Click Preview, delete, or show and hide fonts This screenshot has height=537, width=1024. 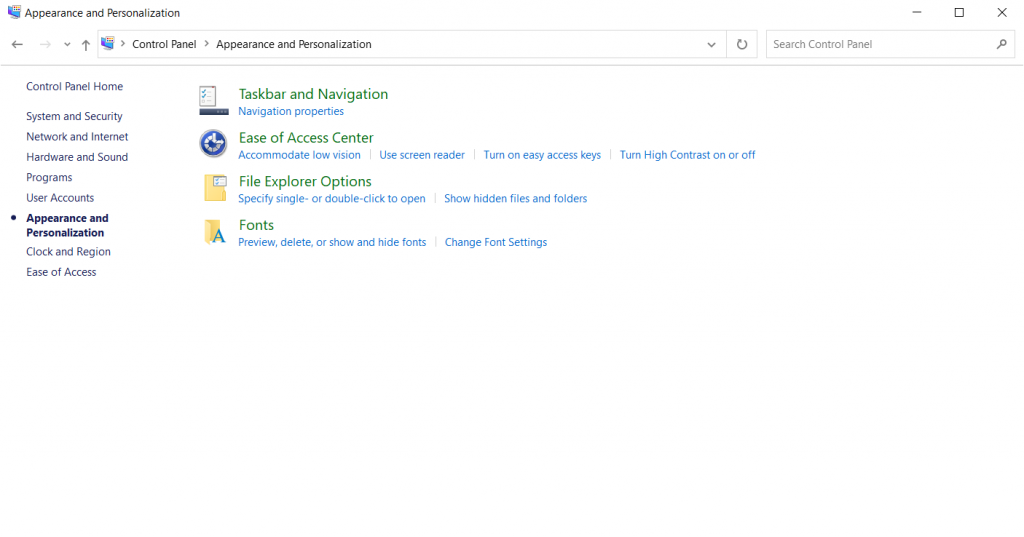click(x=332, y=242)
